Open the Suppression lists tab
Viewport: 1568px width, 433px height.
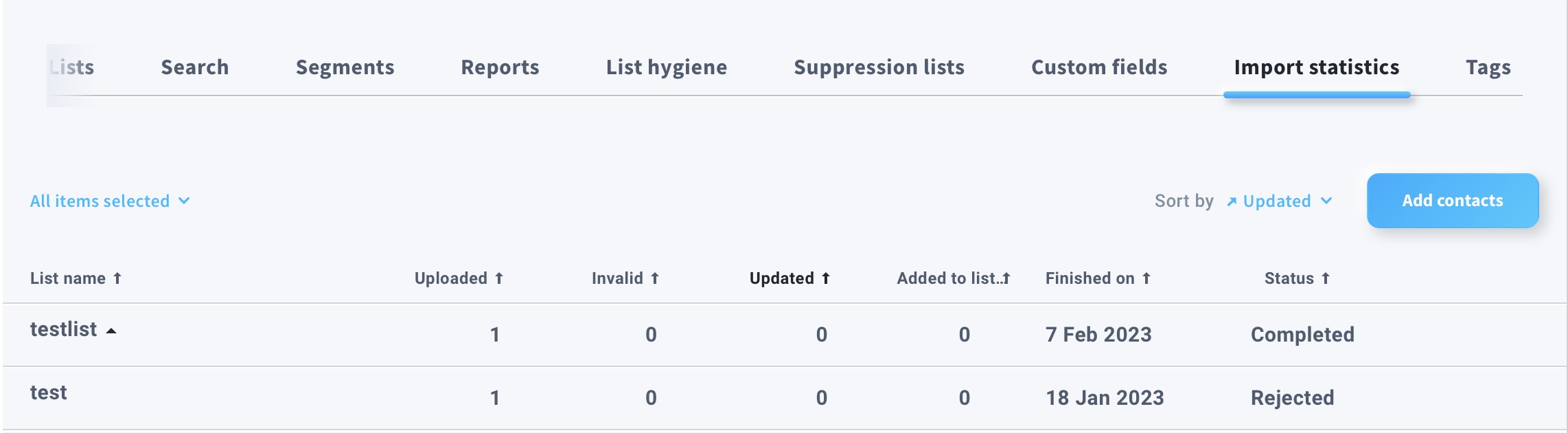879,67
